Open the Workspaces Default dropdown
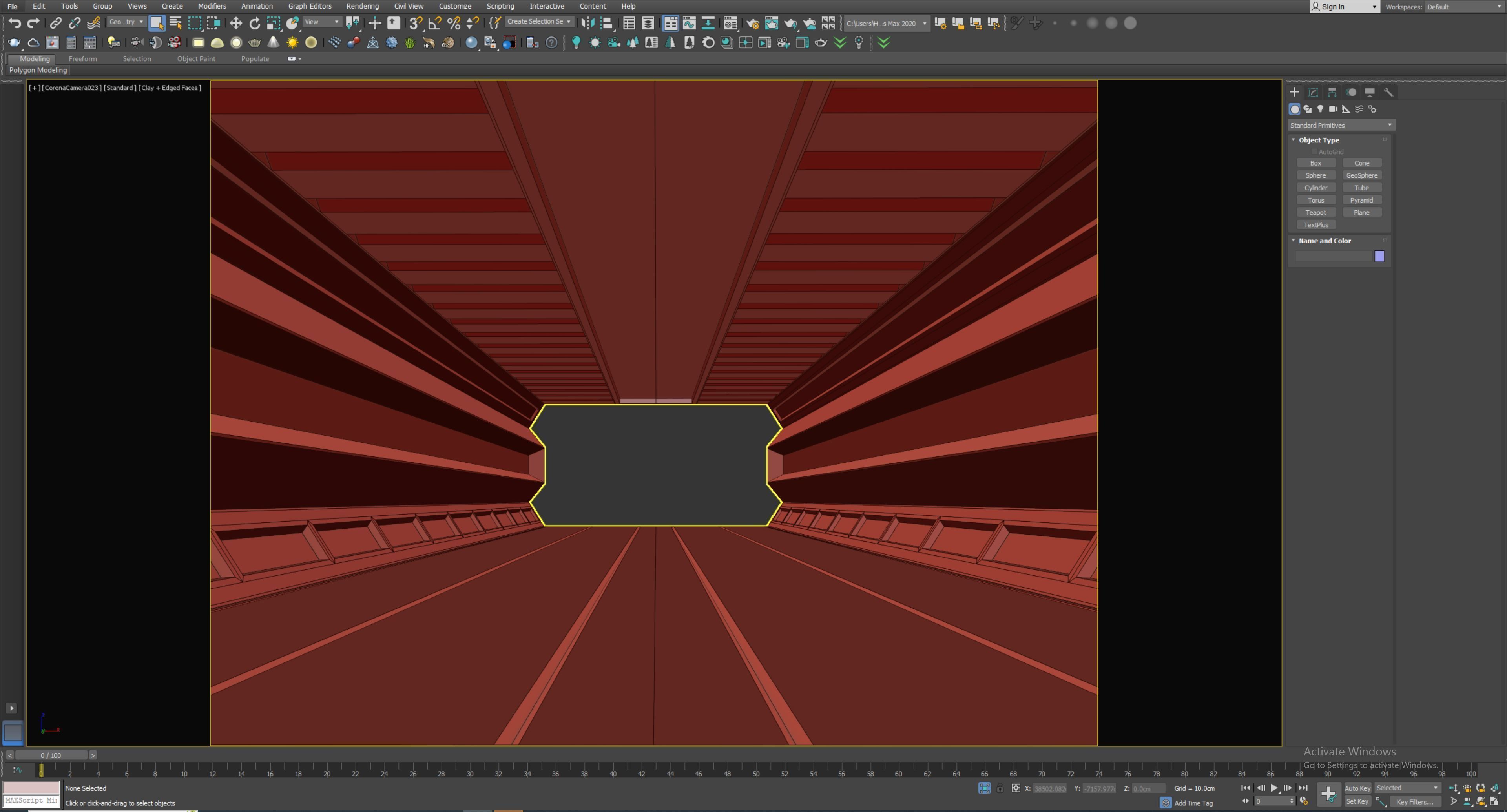1507x812 pixels. pyautogui.click(x=1464, y=6)
